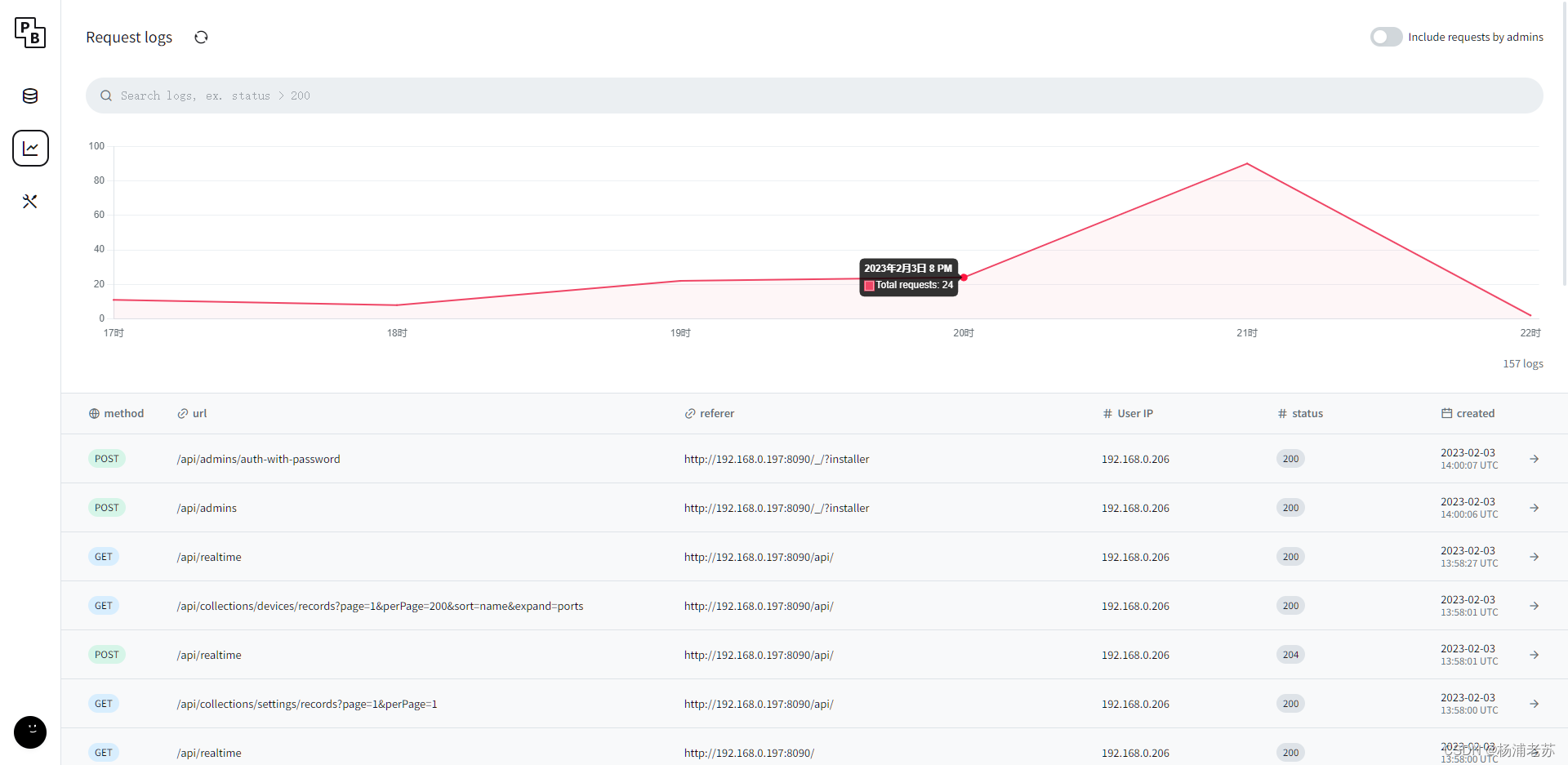Sort by the url column header
The image size is (1568, 765).
192,413
